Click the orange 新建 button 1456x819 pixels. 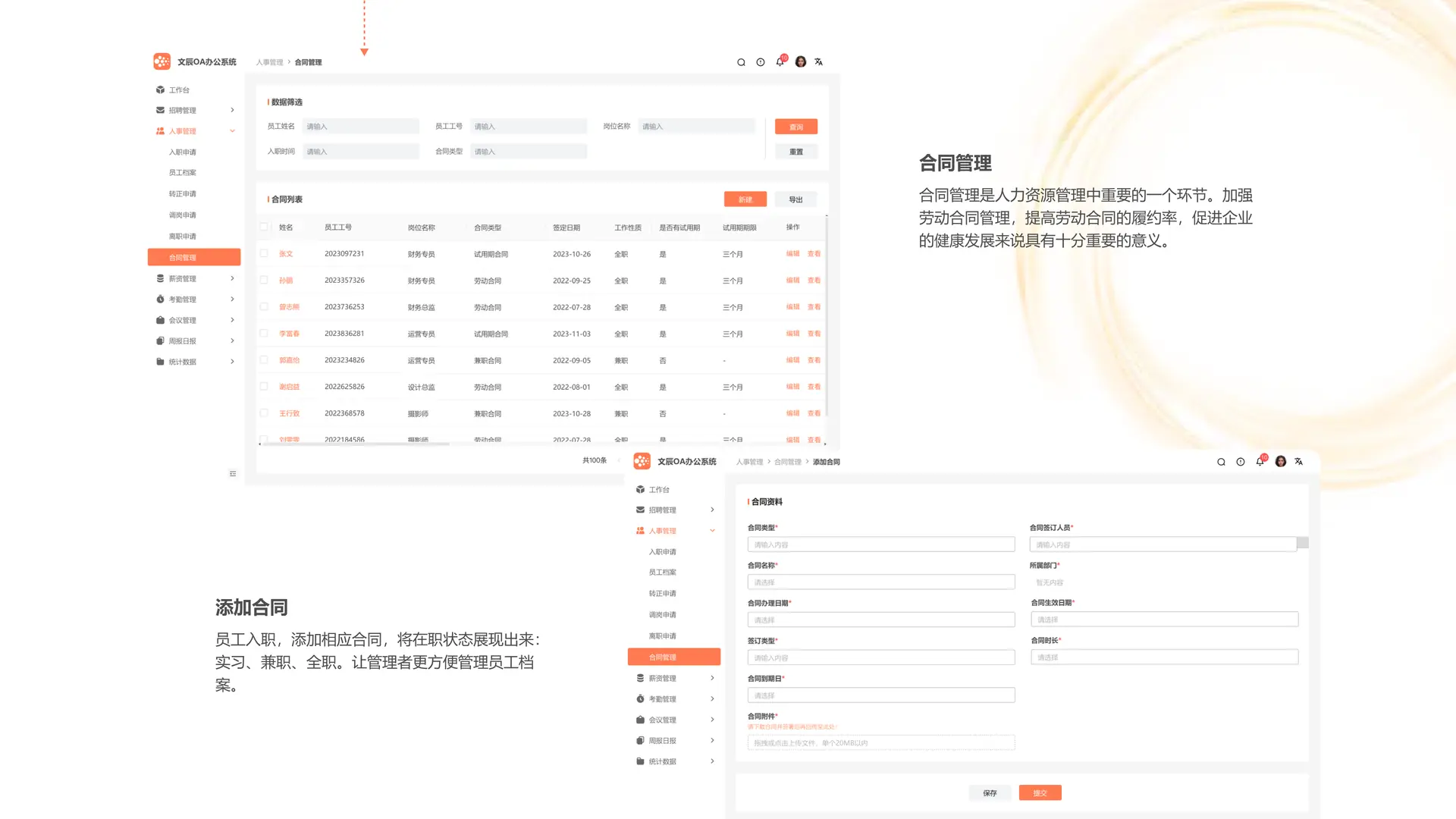(745, 199)
